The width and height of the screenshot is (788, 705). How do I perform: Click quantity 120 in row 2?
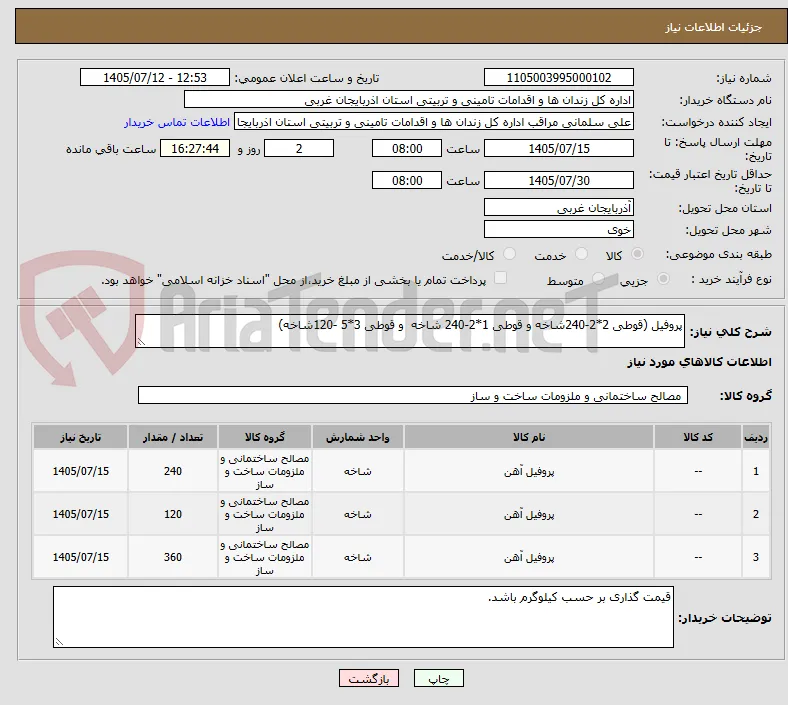[x=173, y=514]
